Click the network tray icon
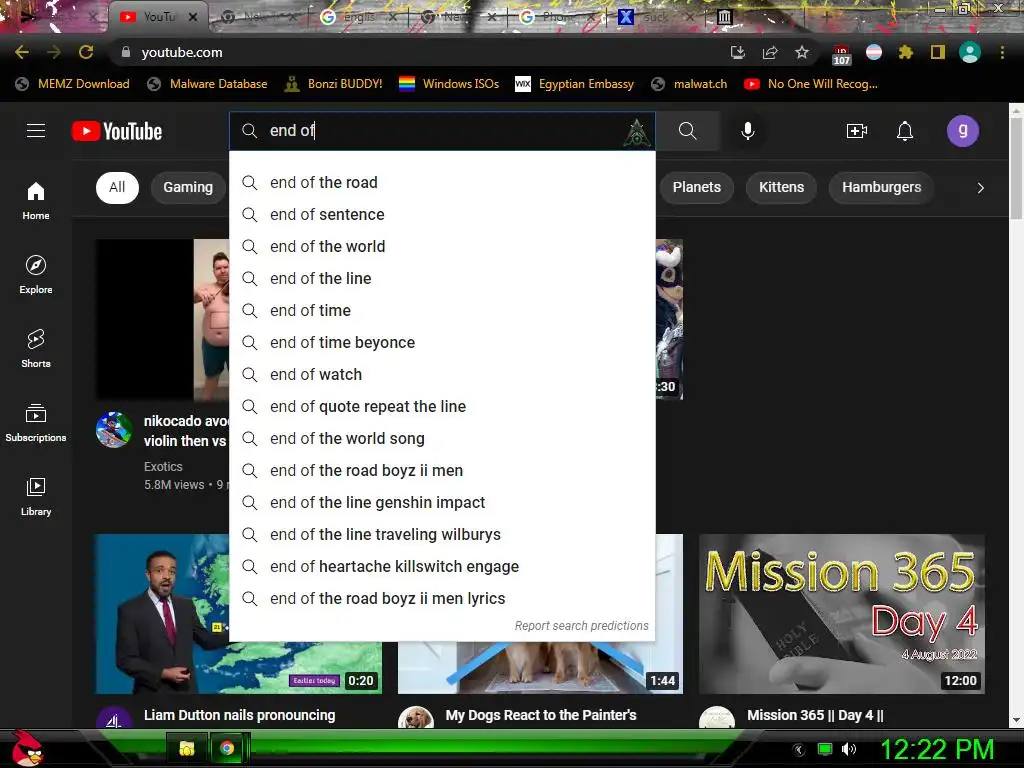Image resolution: width=1024 pixels, height=768 pixels. pos(825,749)
